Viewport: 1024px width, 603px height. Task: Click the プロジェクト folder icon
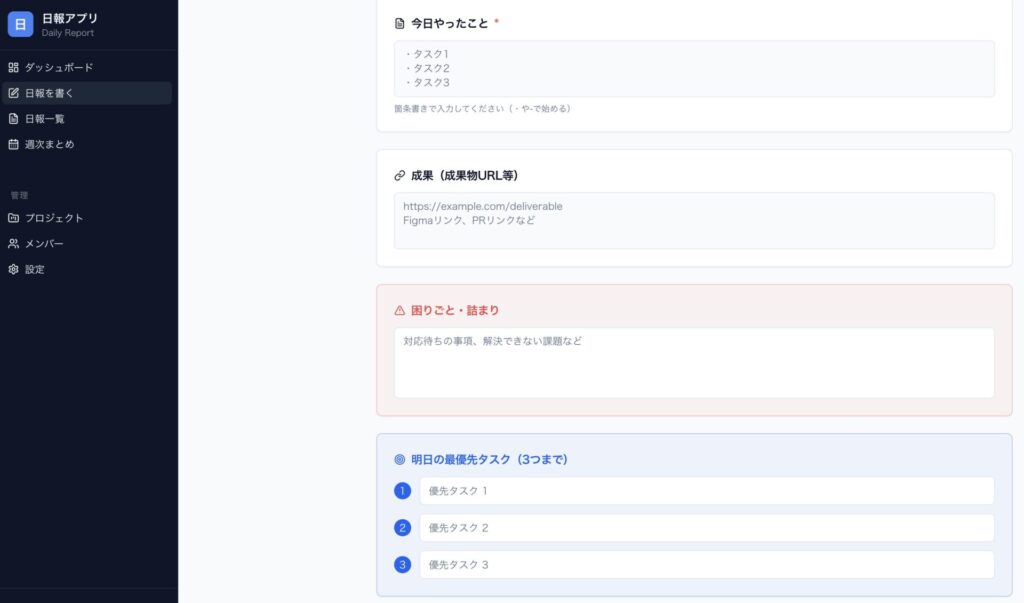pyautogui.click(x=13, y=218)
